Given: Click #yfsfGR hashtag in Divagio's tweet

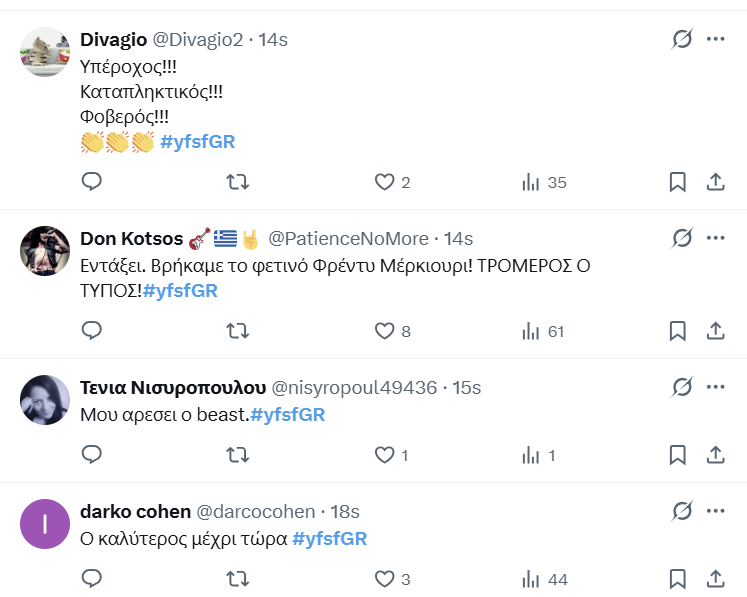Looking at the screenshot, I should [x=197, y=141].
